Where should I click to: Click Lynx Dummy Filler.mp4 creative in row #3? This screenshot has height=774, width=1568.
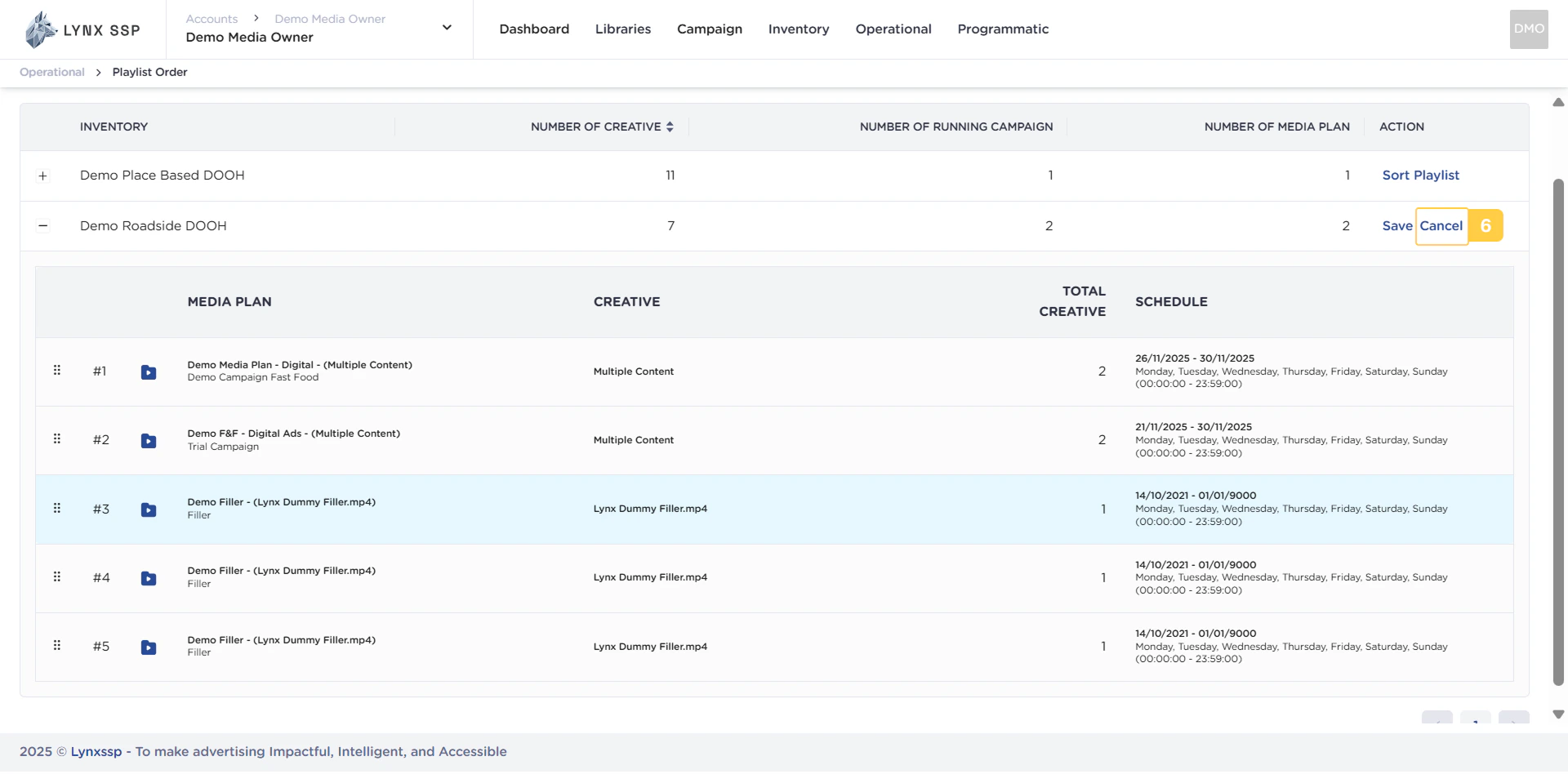click(650, 509)
